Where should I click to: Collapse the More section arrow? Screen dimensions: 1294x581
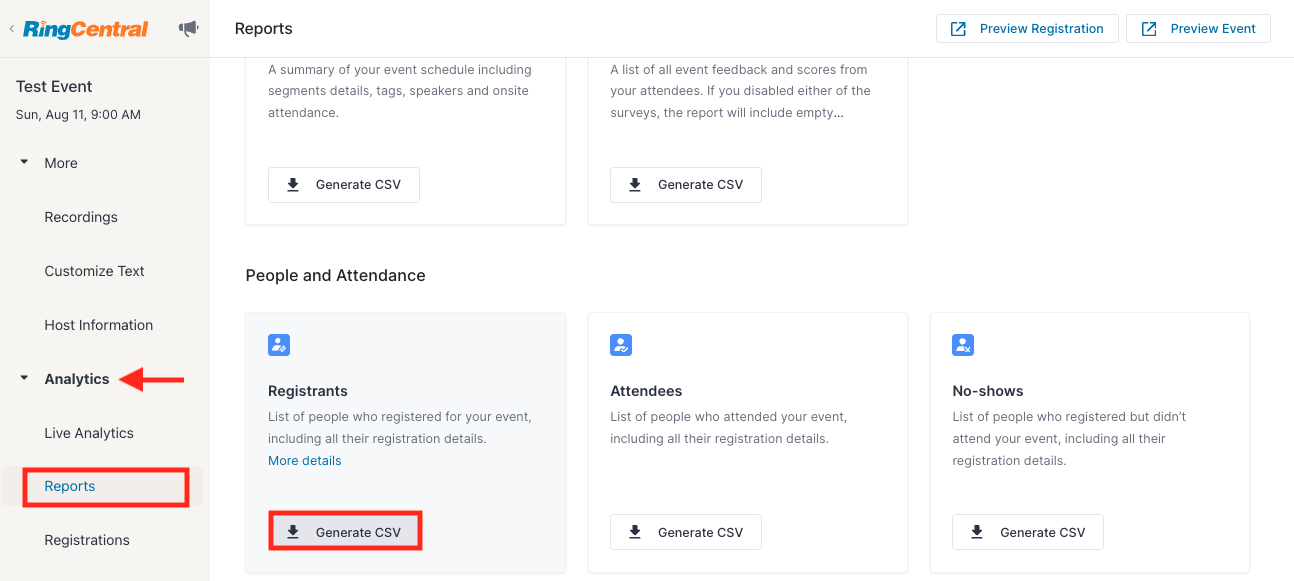coord(24,162)
